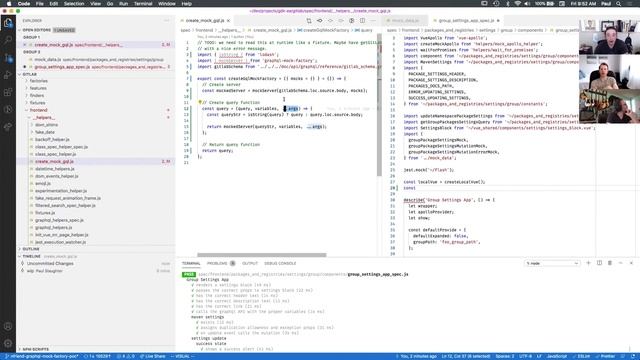
Task: Open the Help menu
Action: click(187, 4)
